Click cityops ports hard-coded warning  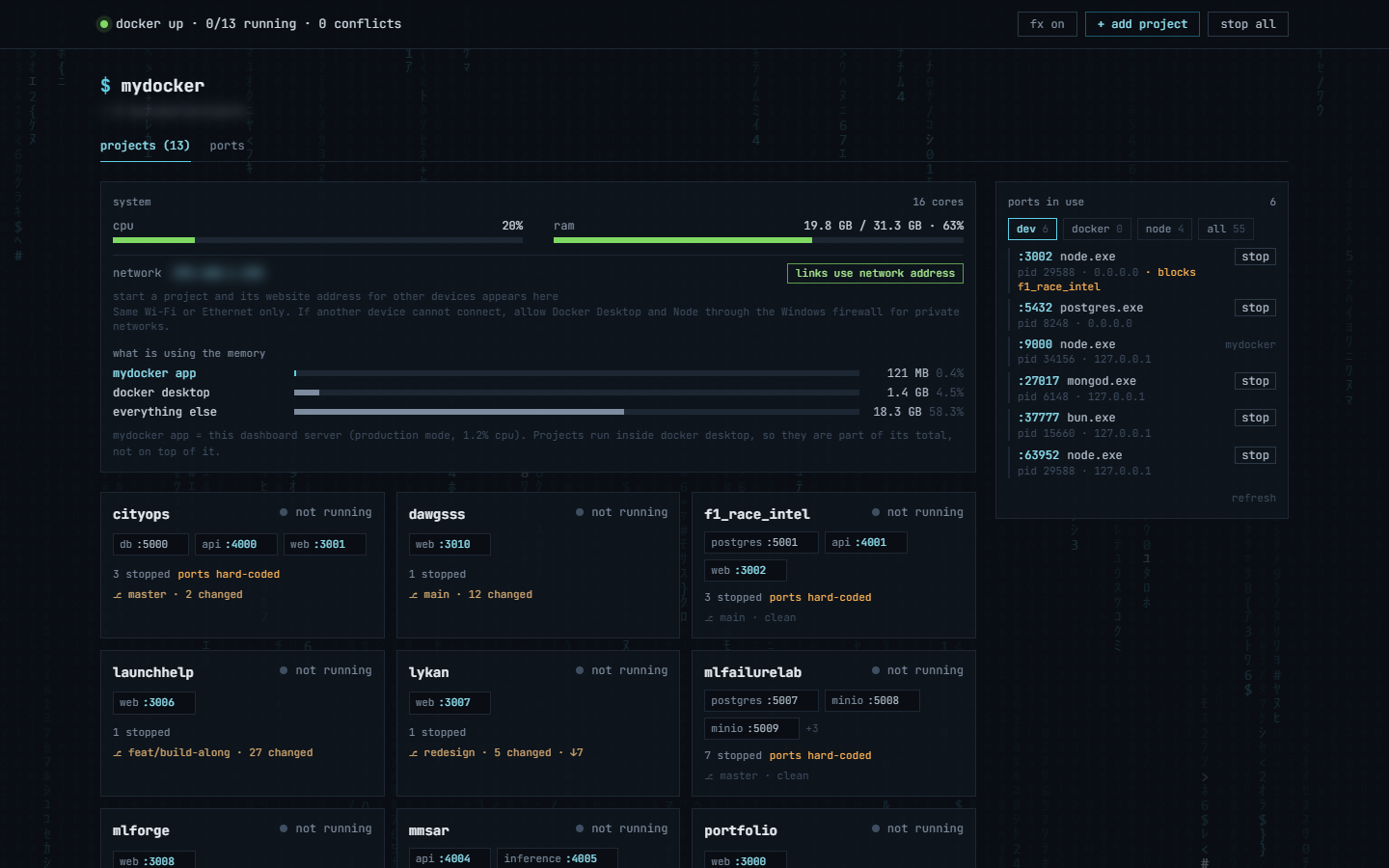(229, 575)
